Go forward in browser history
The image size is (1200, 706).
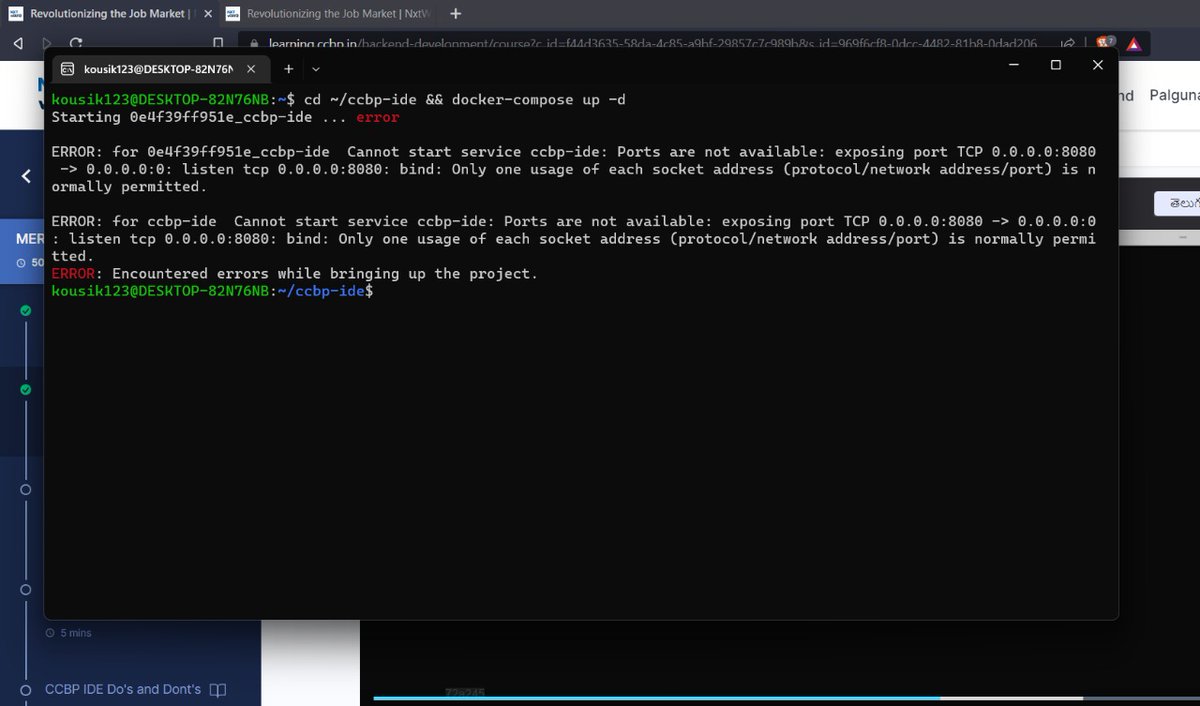point(46,43)
